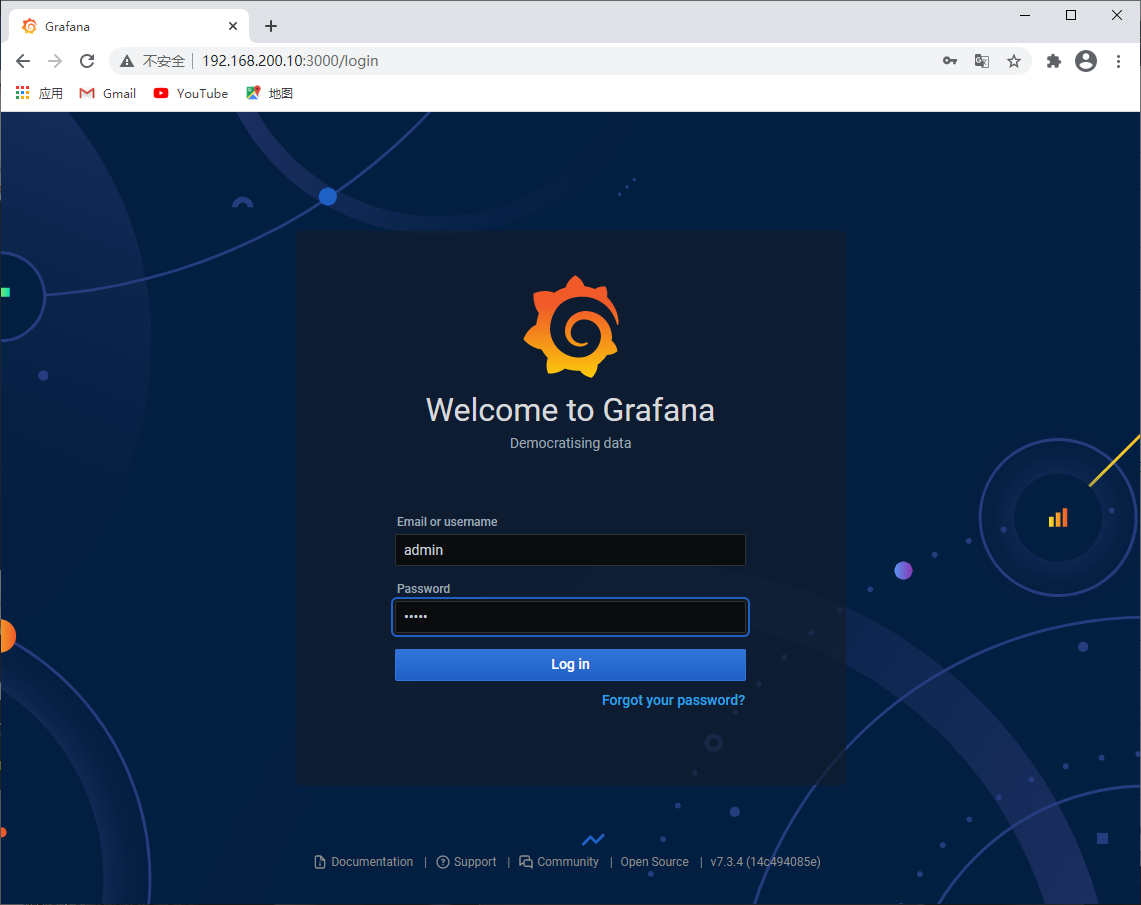Open a new browser tab
This screenshot has width=1141, height=905.
(x=271, y=26)
